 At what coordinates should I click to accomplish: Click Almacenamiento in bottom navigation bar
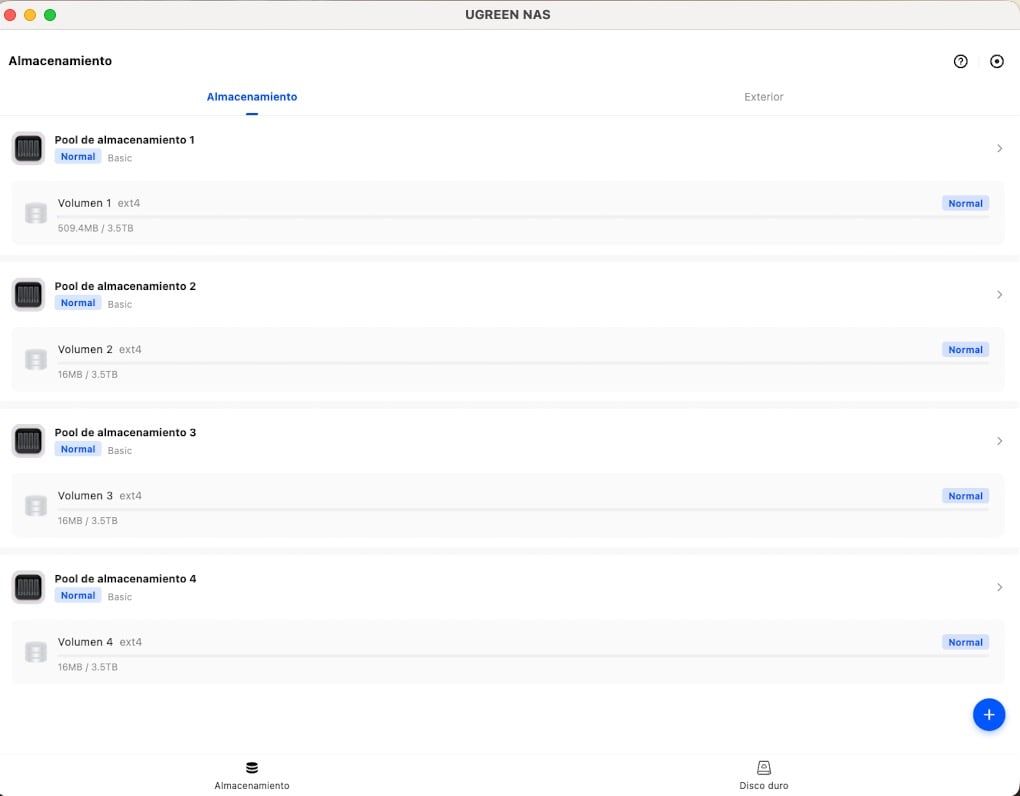252,775
